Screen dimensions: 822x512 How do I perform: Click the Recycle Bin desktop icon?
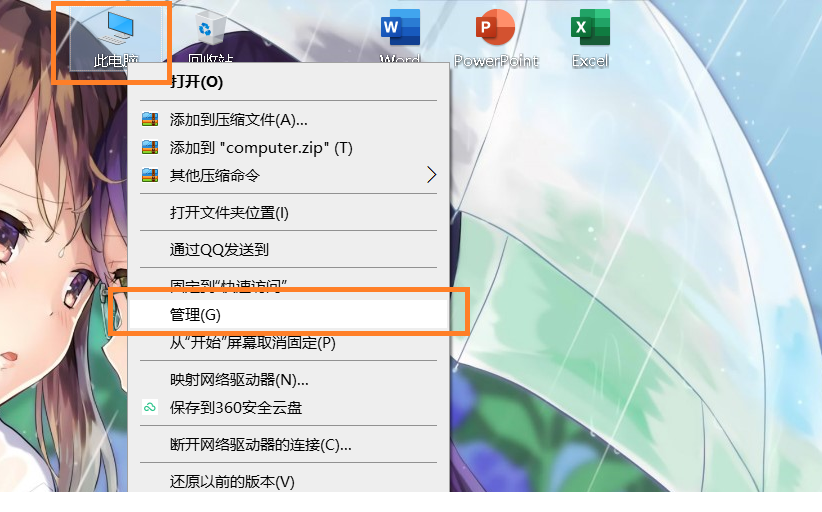point(210,36)
